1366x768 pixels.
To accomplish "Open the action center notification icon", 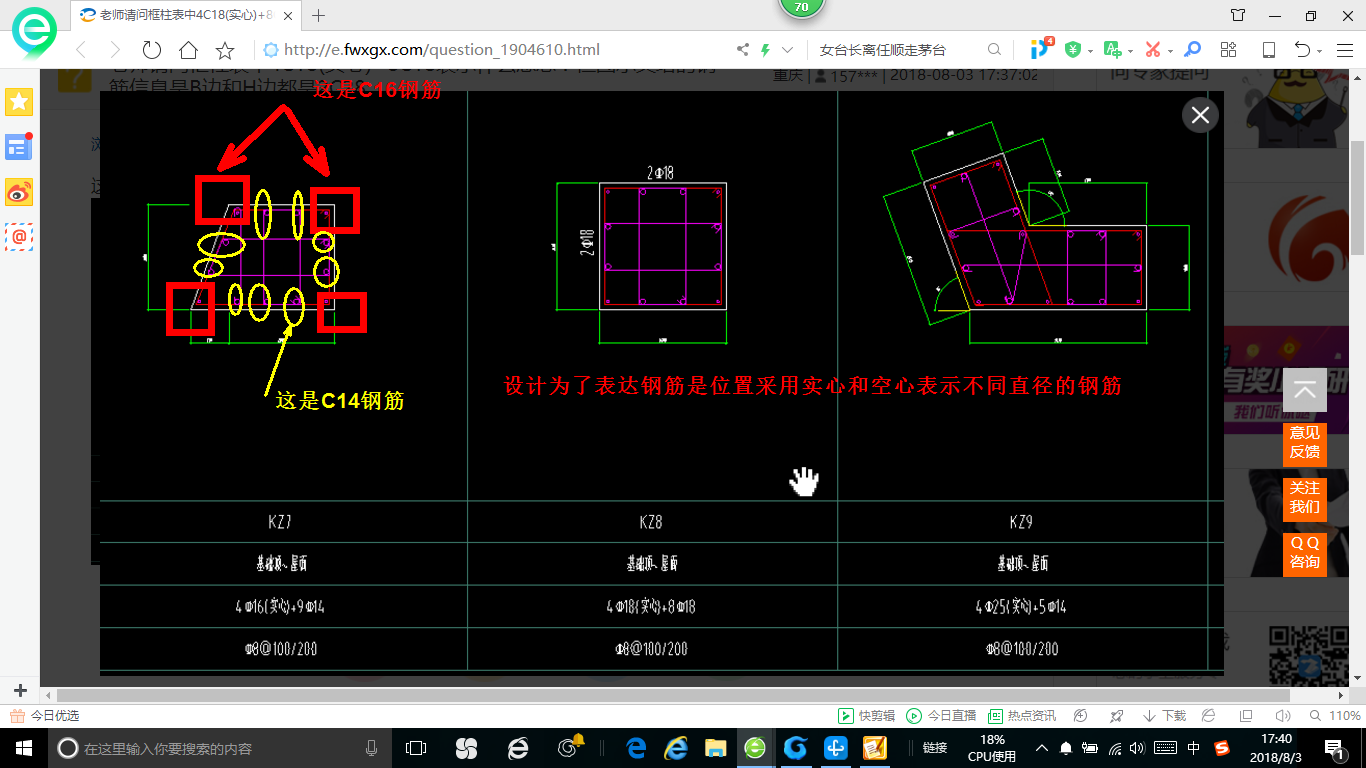I will coord(1334,747).
